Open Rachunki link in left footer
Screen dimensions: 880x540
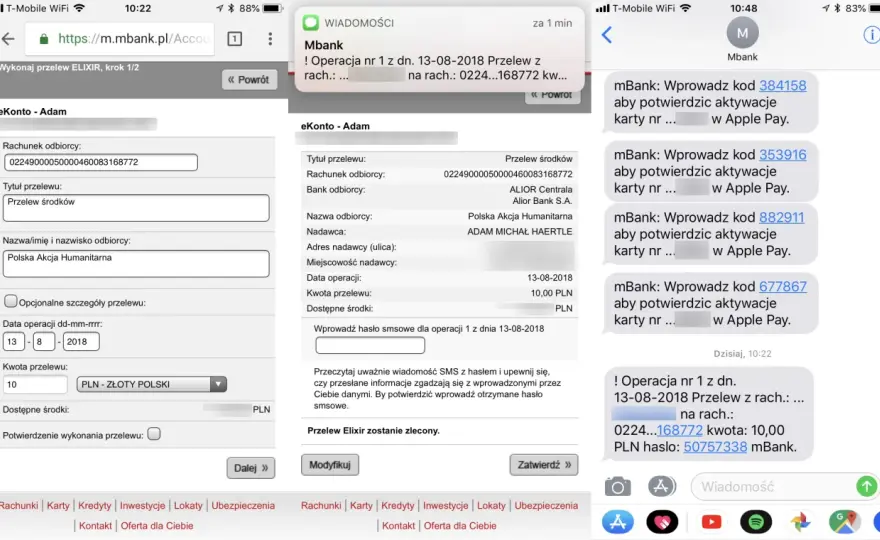pos(19,505)
